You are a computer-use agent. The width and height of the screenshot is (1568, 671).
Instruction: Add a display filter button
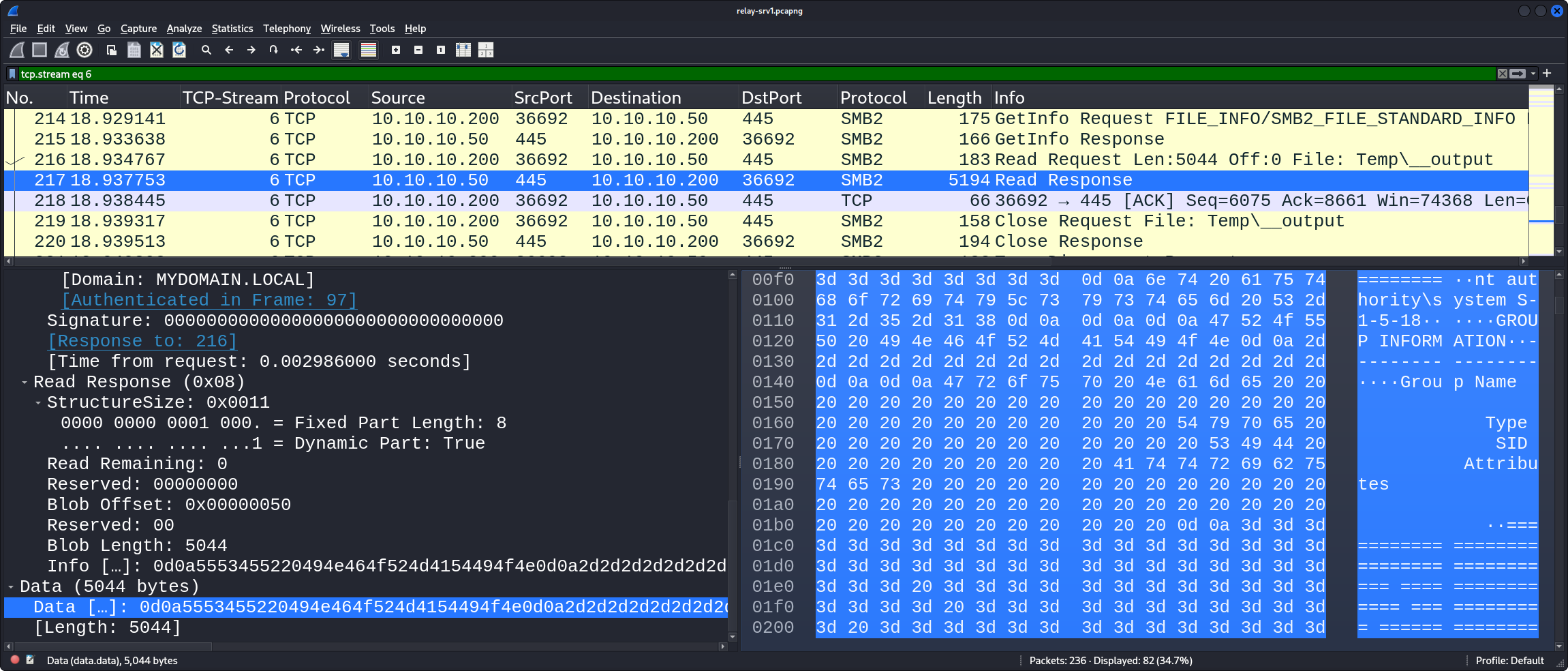click(x=1547, y=73)
